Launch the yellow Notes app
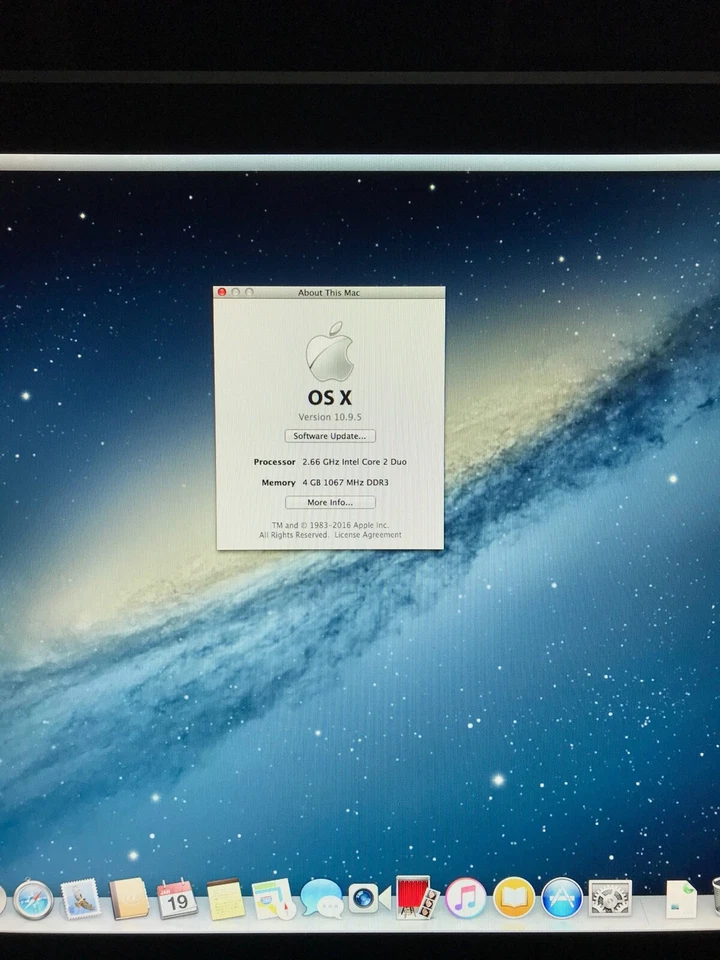720x960 pixels. click(226, 899)
